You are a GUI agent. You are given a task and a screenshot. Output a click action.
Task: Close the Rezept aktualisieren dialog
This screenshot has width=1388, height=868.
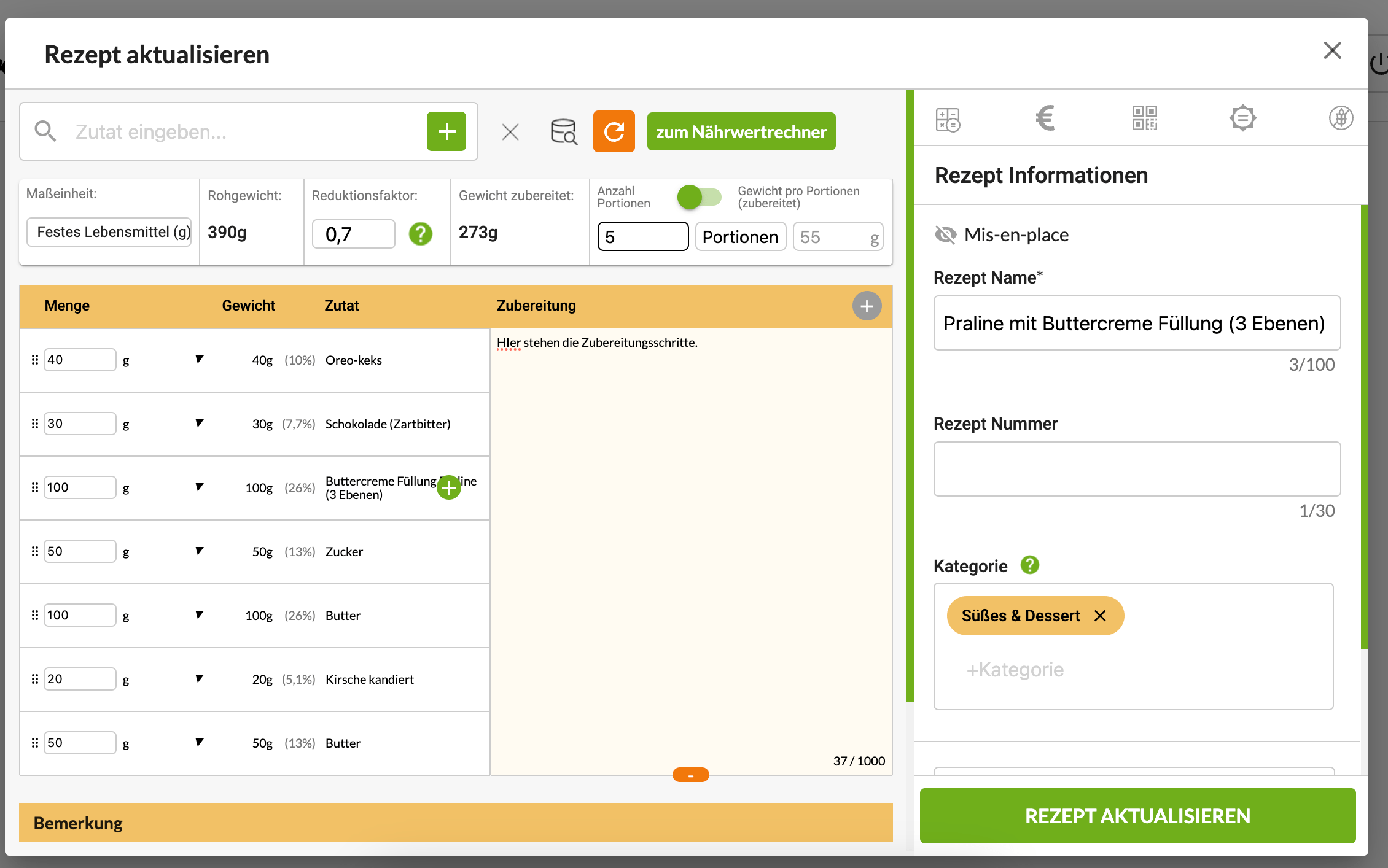[x=1333, y=50]
